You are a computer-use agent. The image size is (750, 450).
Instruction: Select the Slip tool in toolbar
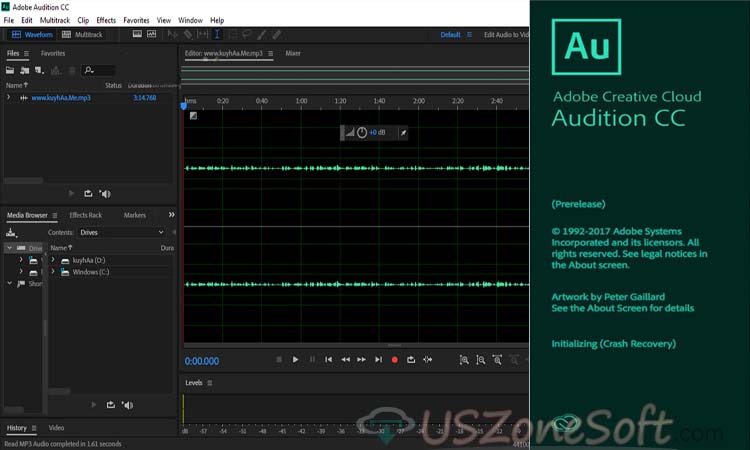(x=203, y=34)
